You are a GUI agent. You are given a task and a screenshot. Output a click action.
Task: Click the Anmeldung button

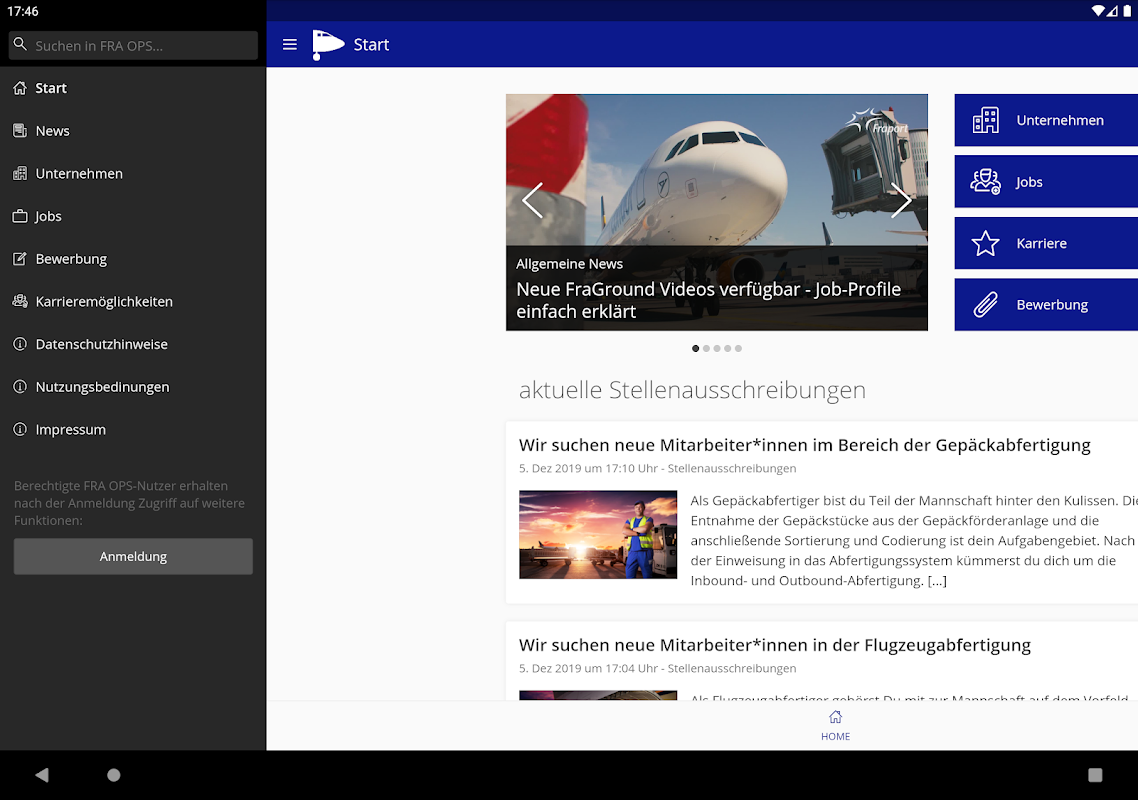(133, 556)
